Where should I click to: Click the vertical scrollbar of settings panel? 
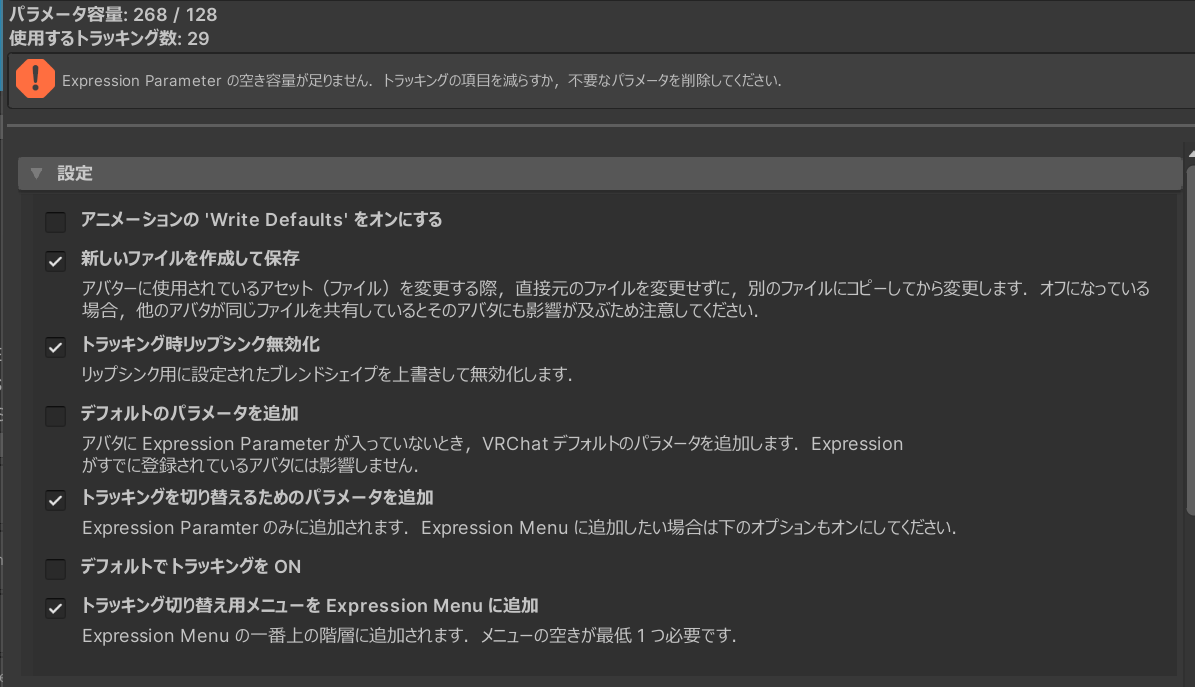[1190, 339]
